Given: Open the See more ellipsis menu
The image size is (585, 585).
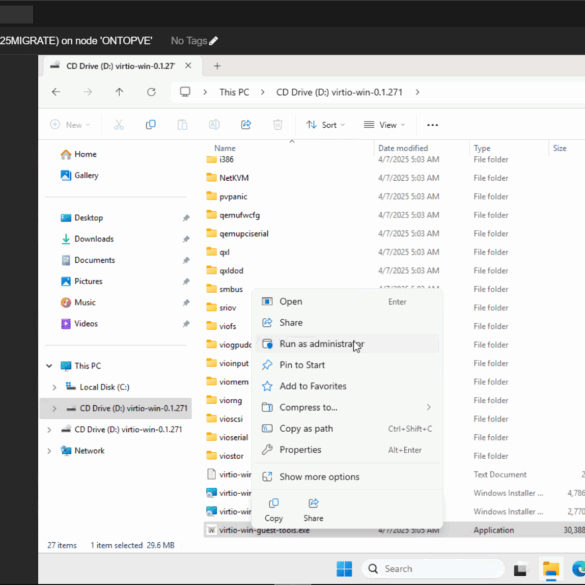Looking at the screenshot, I should [432, 125].
